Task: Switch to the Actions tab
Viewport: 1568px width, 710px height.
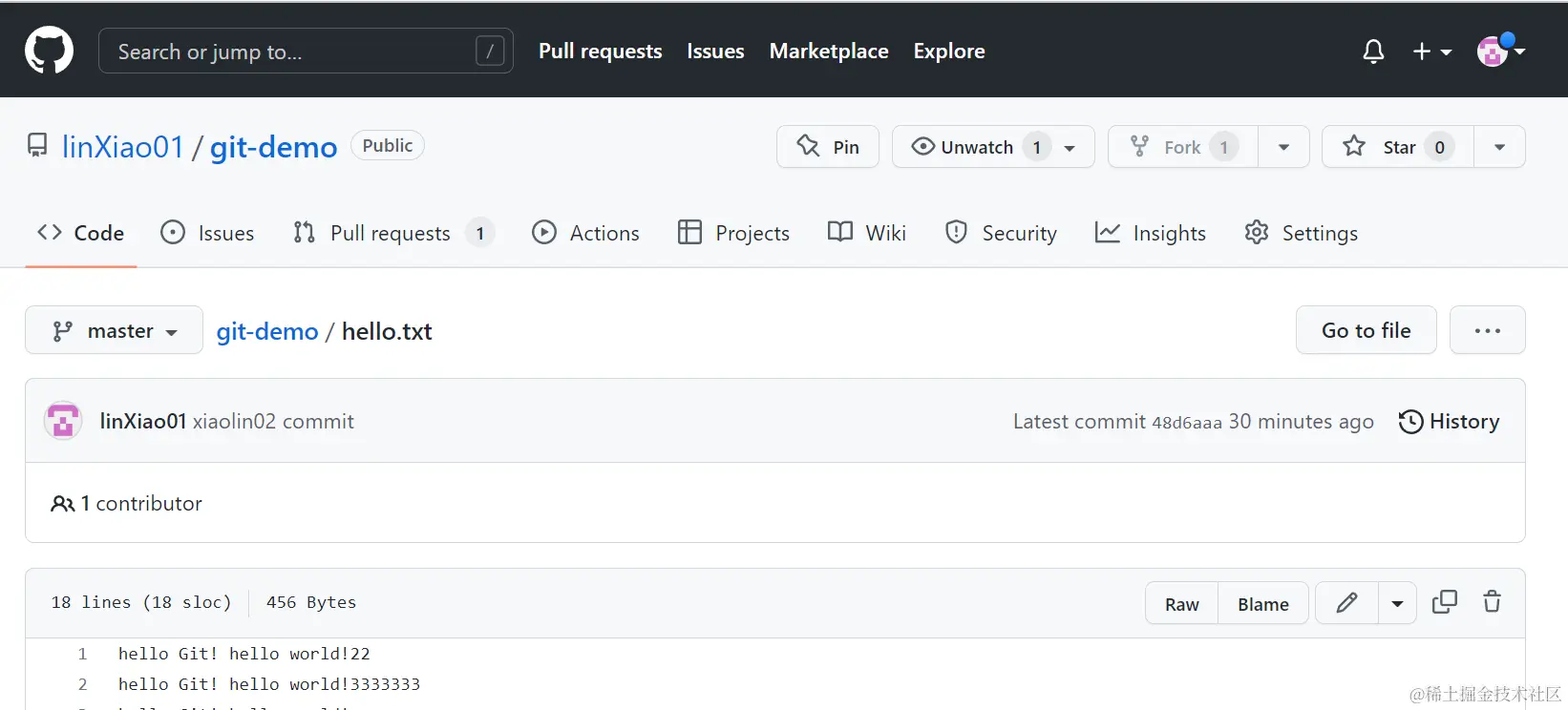Action: (x=585, y=233)
